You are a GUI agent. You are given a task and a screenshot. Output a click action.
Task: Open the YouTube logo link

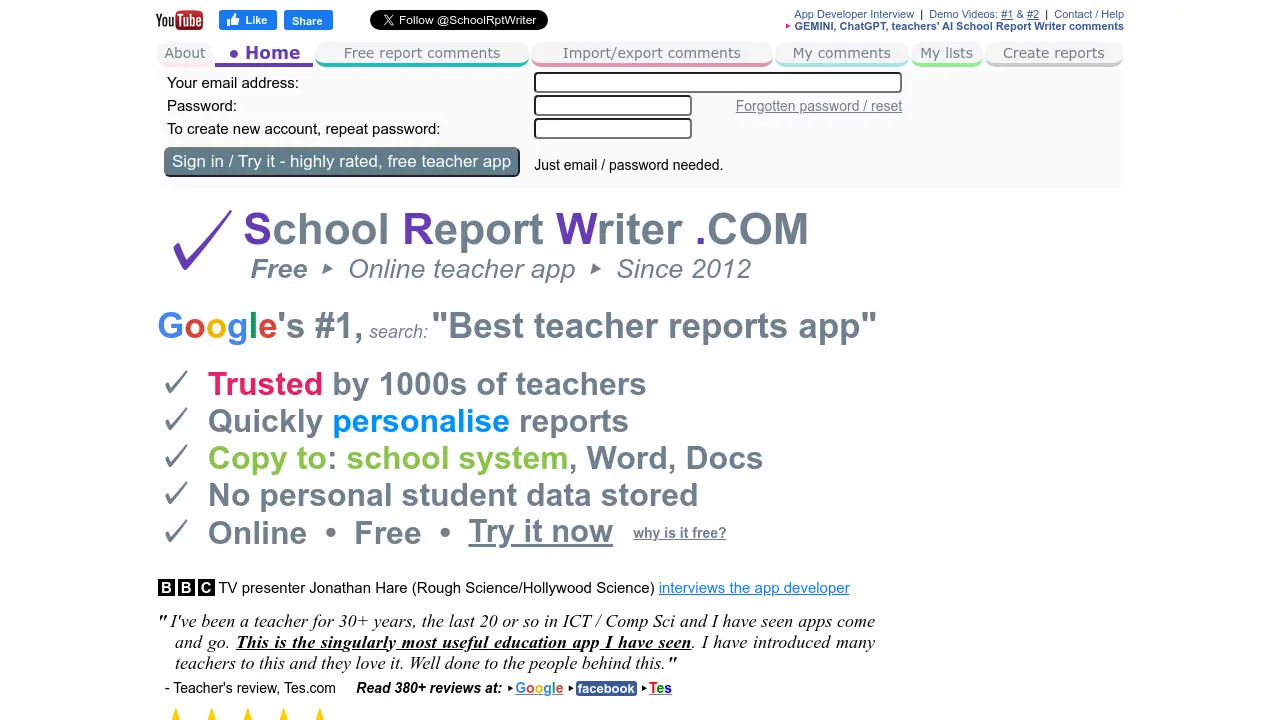179,20
